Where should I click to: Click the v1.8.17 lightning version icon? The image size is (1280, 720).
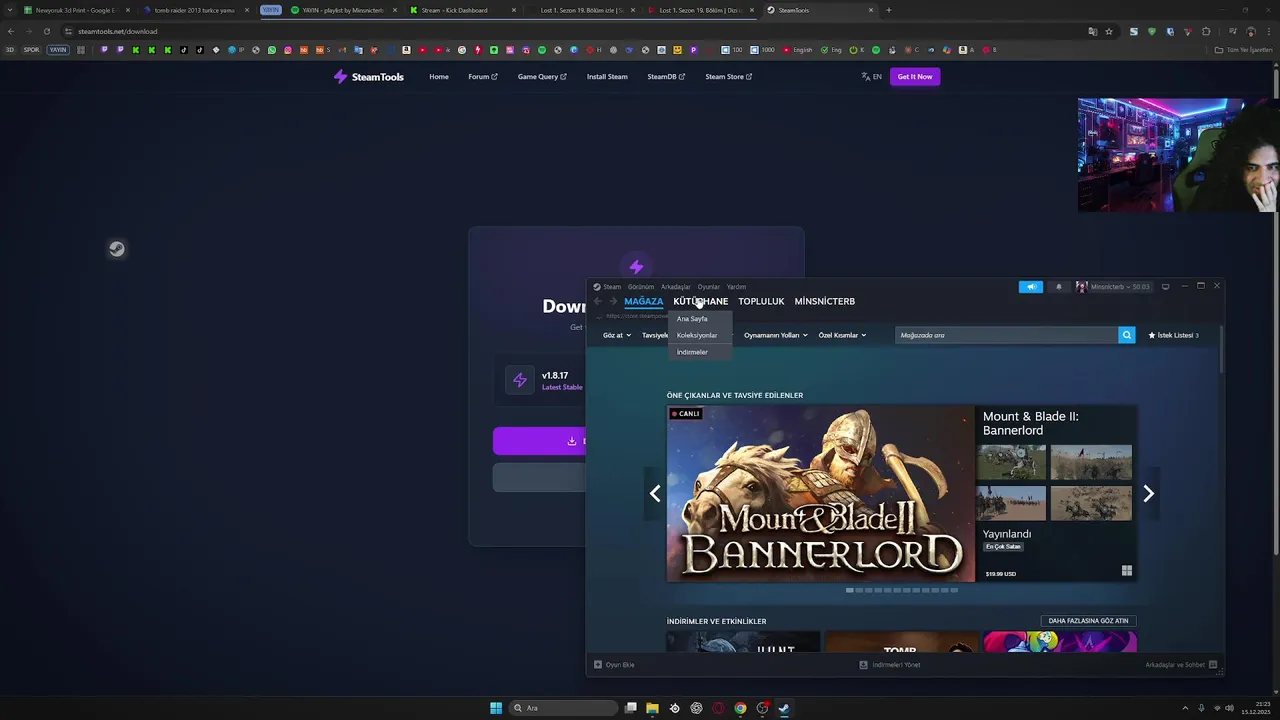519,380
